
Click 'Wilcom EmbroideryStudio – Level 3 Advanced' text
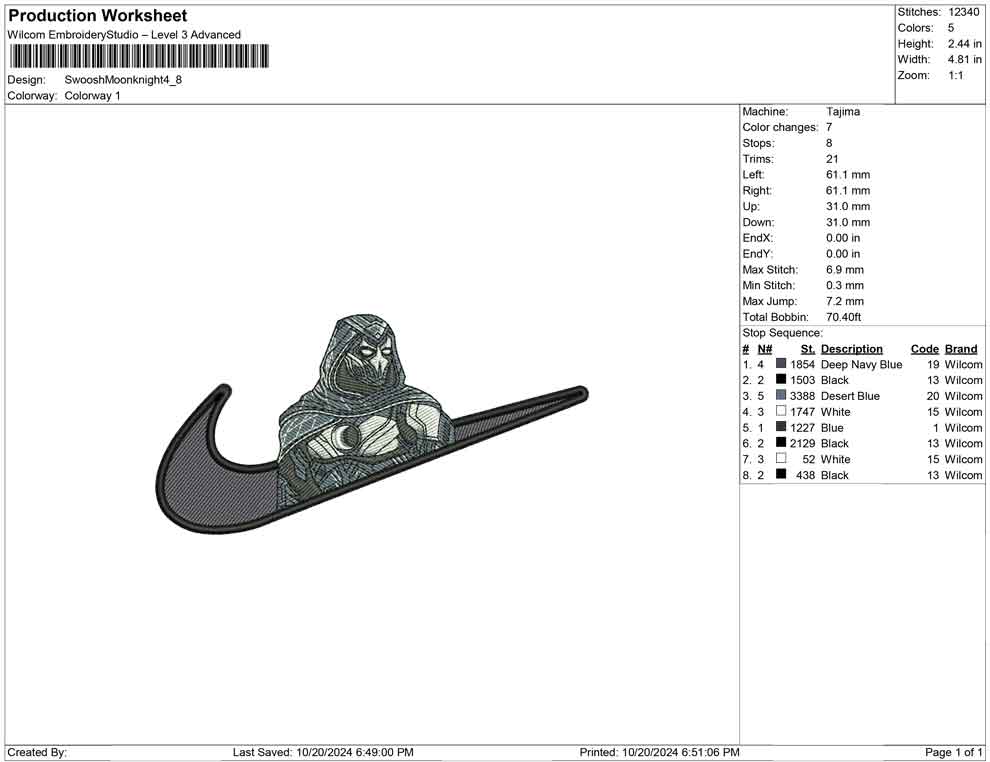124,35
